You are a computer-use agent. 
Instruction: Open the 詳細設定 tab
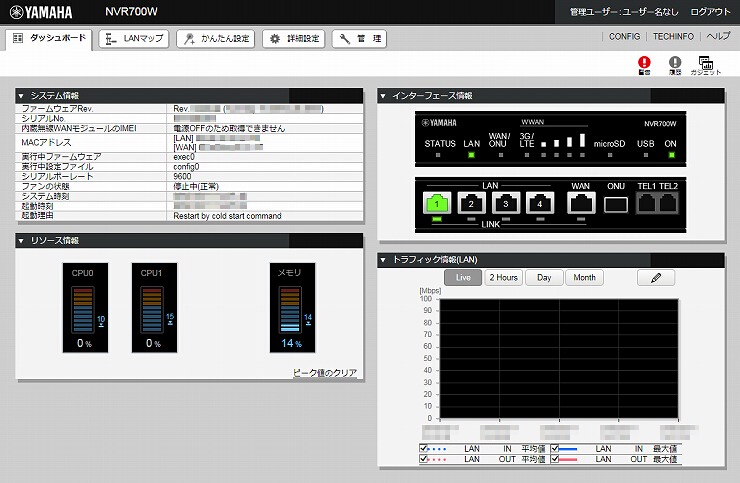(294, 39)
